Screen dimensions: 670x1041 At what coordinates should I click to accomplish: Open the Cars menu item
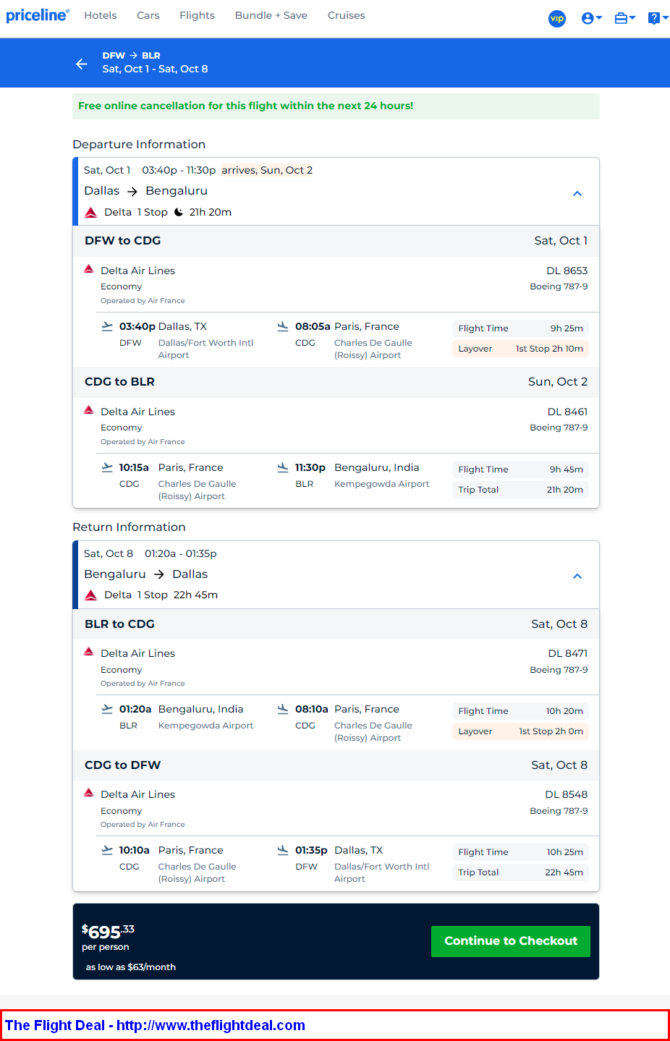pos(148,15)
